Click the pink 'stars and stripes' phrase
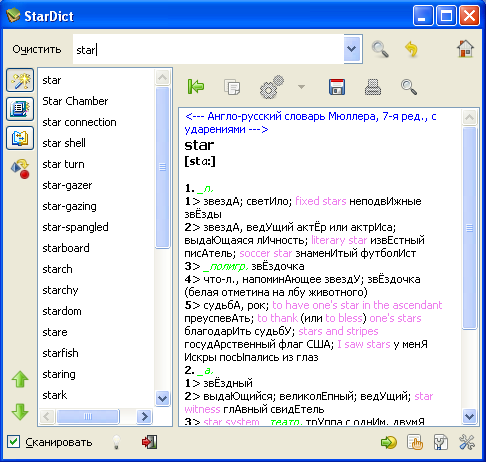 pos(338,331)
